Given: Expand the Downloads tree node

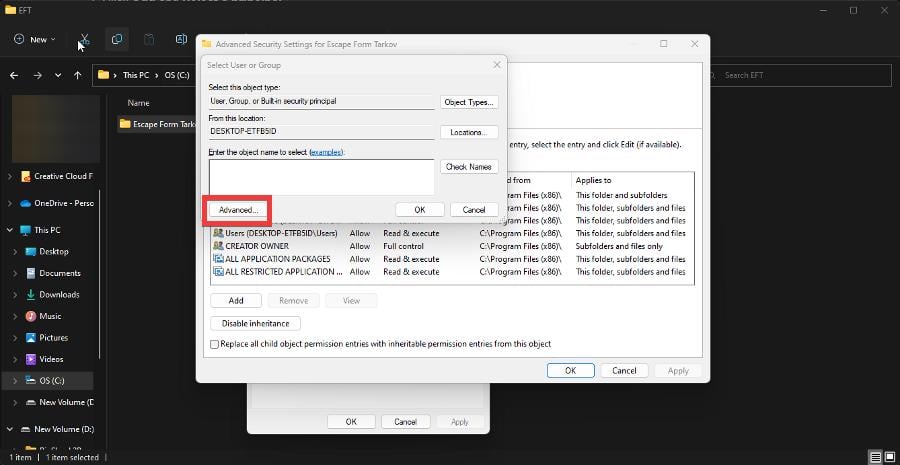Looking at the screenshot, I should [15, 295].
